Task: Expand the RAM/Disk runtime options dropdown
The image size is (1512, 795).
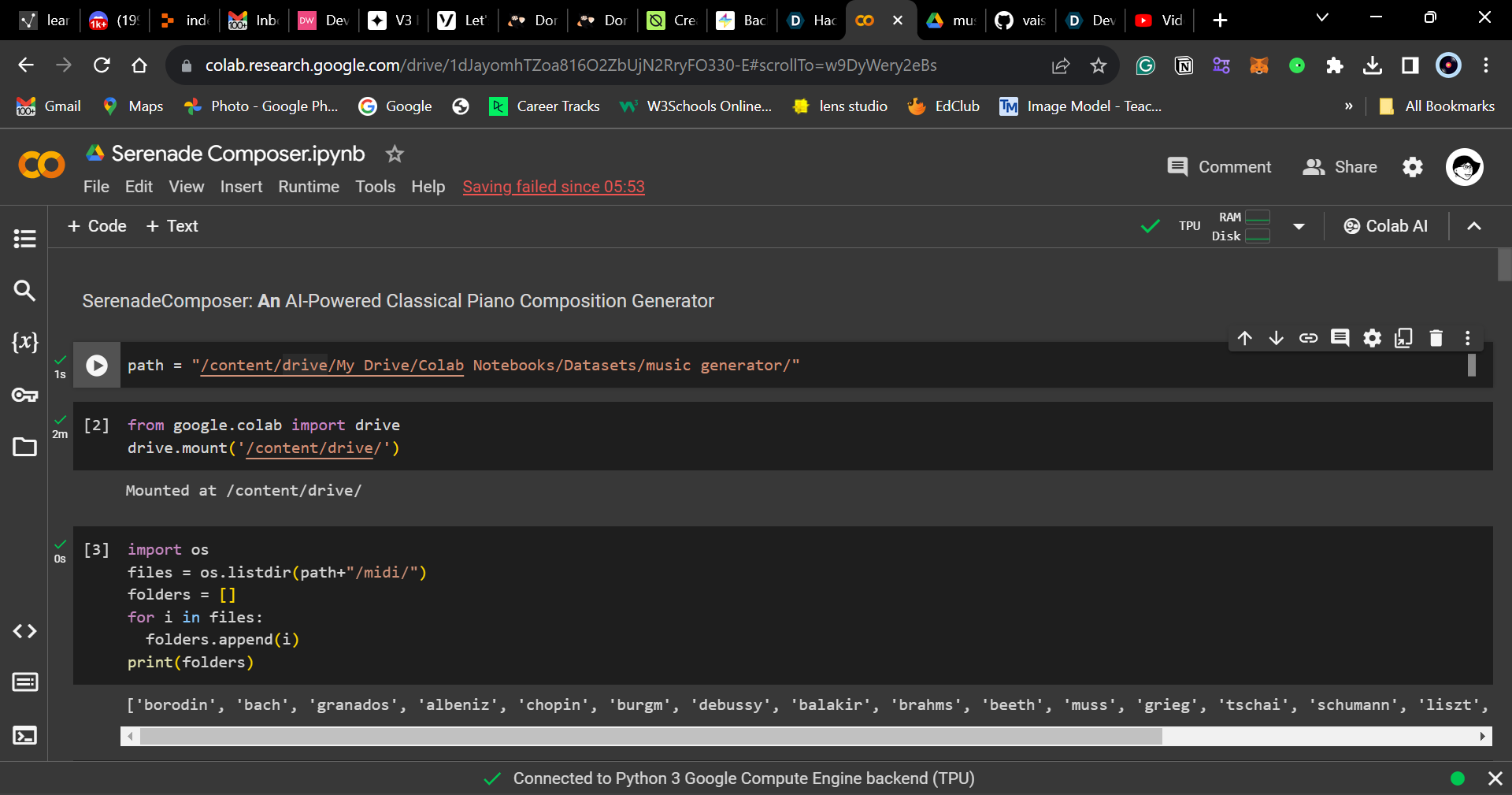Action: click(x=1299, y=227)
